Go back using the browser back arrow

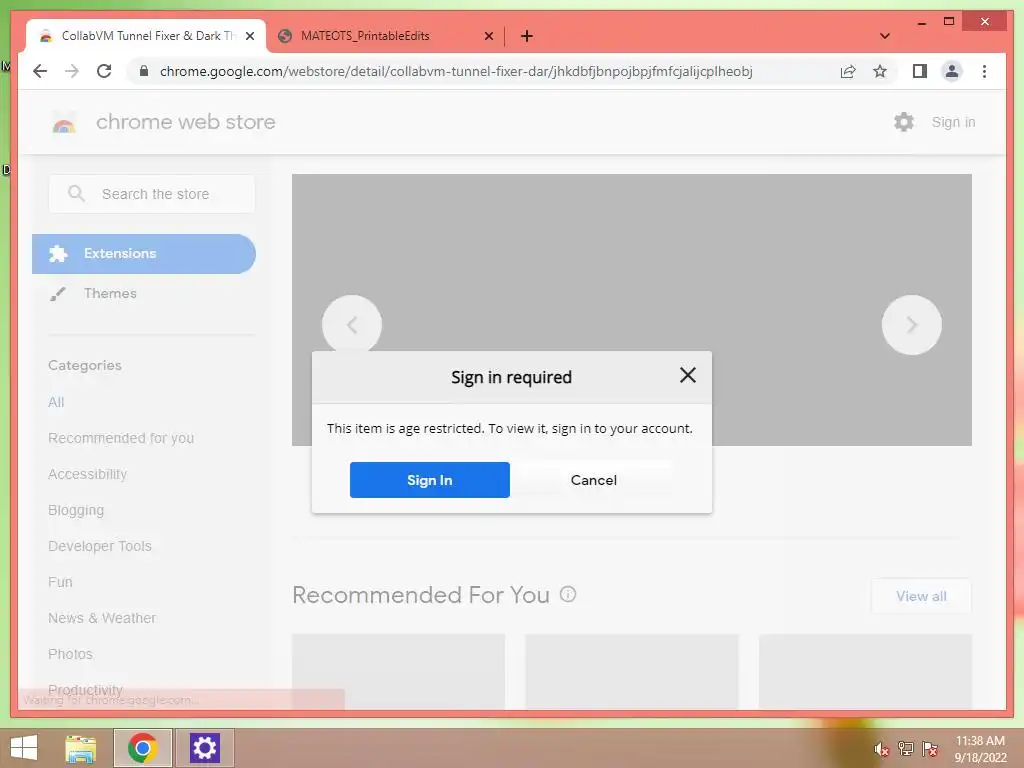(x=40, y=71)
